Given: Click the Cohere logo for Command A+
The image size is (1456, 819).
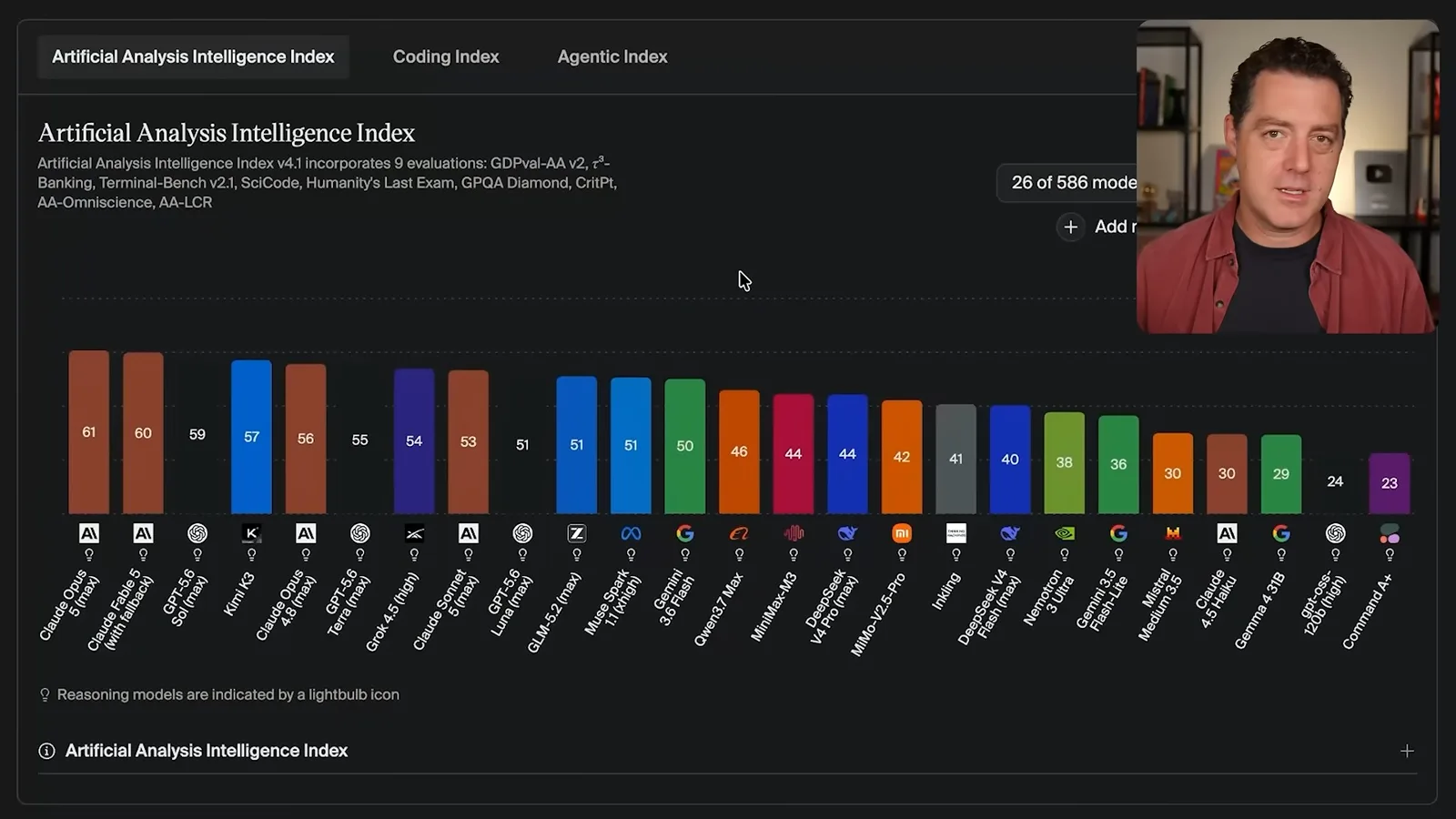Looking at the screenshot, I should click(1390, 533).
